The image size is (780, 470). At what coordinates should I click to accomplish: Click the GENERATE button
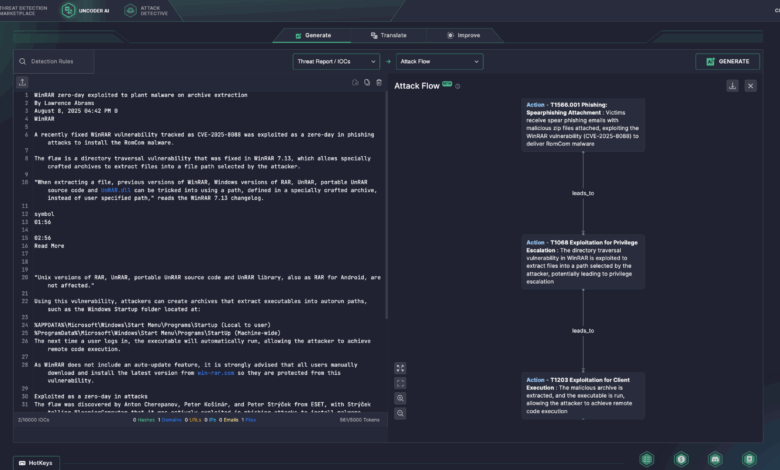pyautogui.click(x=727, y=61)
